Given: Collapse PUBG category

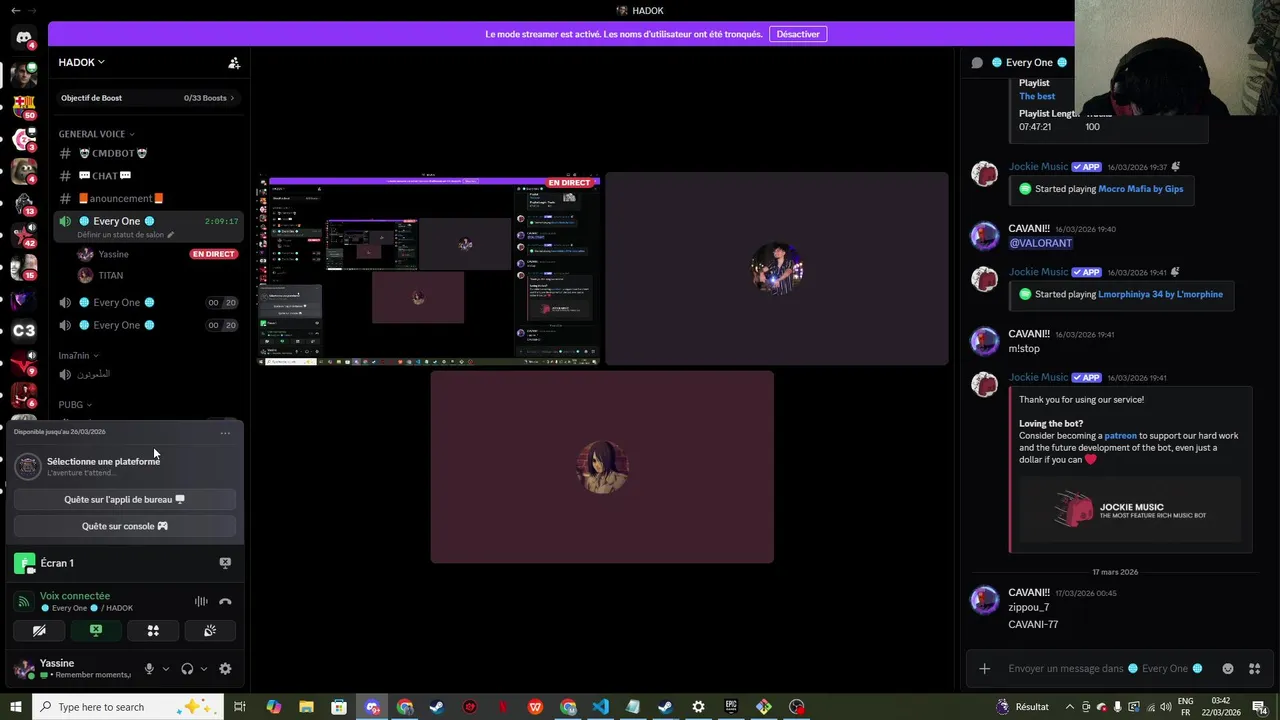Looking at the screenshot, I should click(x=75, y=405).
